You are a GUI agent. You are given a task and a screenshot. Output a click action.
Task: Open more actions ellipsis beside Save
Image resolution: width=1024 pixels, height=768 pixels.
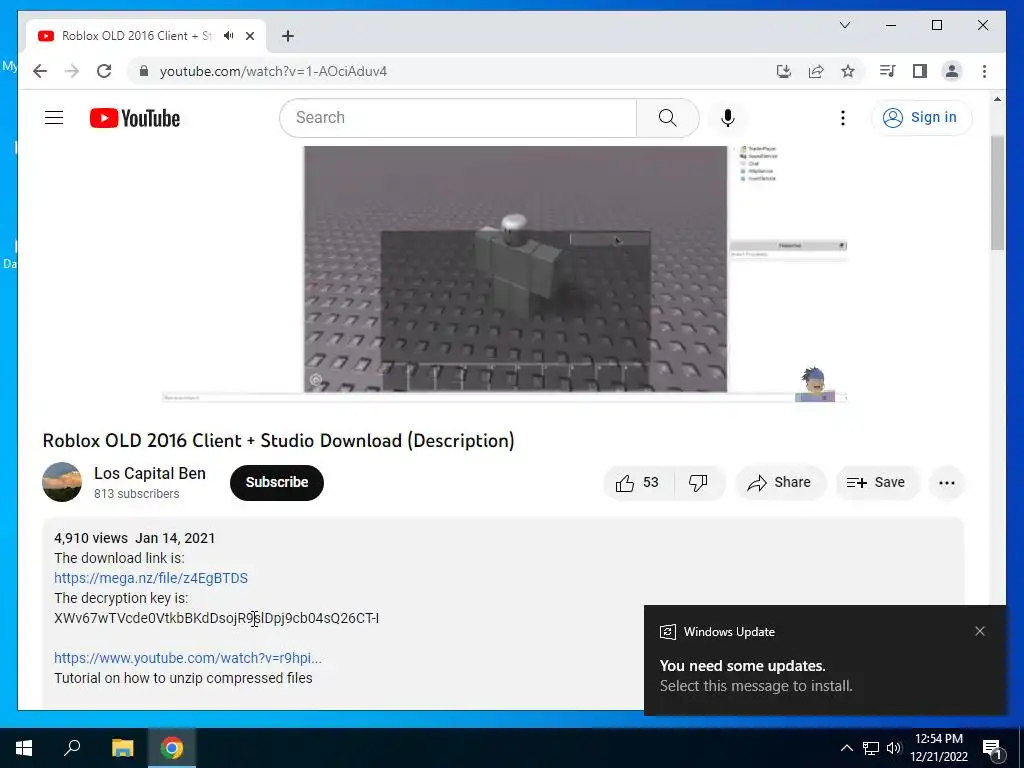tap(946, 483)
